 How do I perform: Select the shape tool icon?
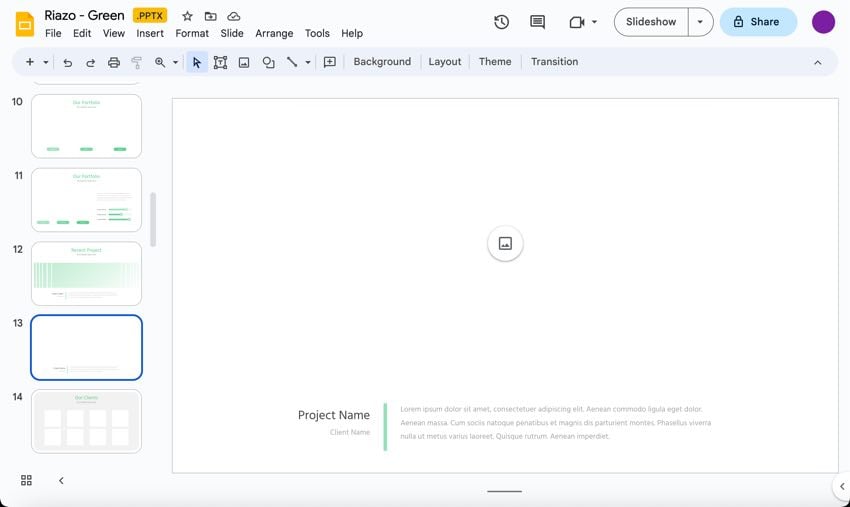click(x=268, y=62)
